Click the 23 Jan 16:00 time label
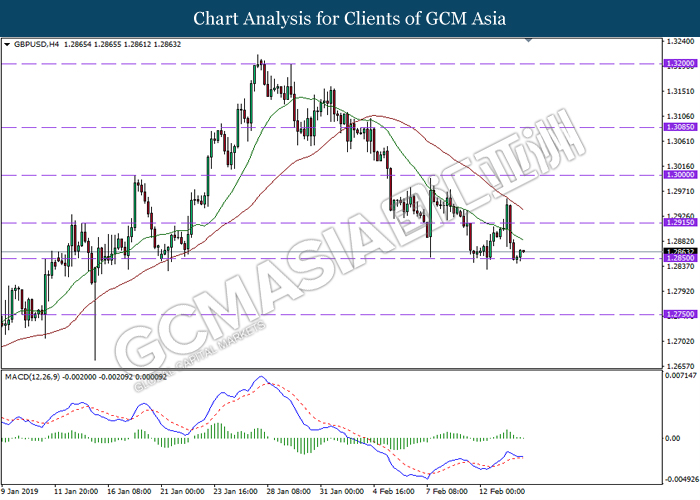Image resolution: width=700 pixels, height=500 pixels. coord(236,492)
